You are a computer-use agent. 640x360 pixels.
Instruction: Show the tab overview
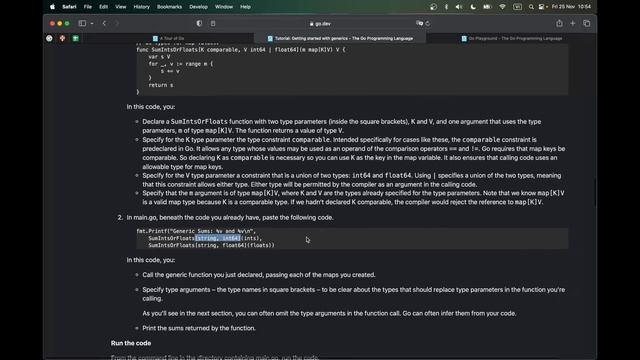pyautogui.click(x=587, y=23)
